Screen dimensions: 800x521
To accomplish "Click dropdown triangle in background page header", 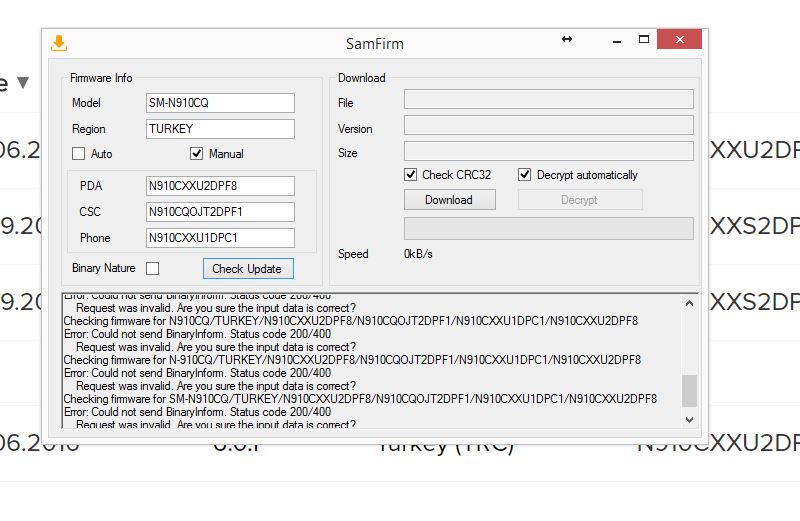I will [x=23, y=82].
